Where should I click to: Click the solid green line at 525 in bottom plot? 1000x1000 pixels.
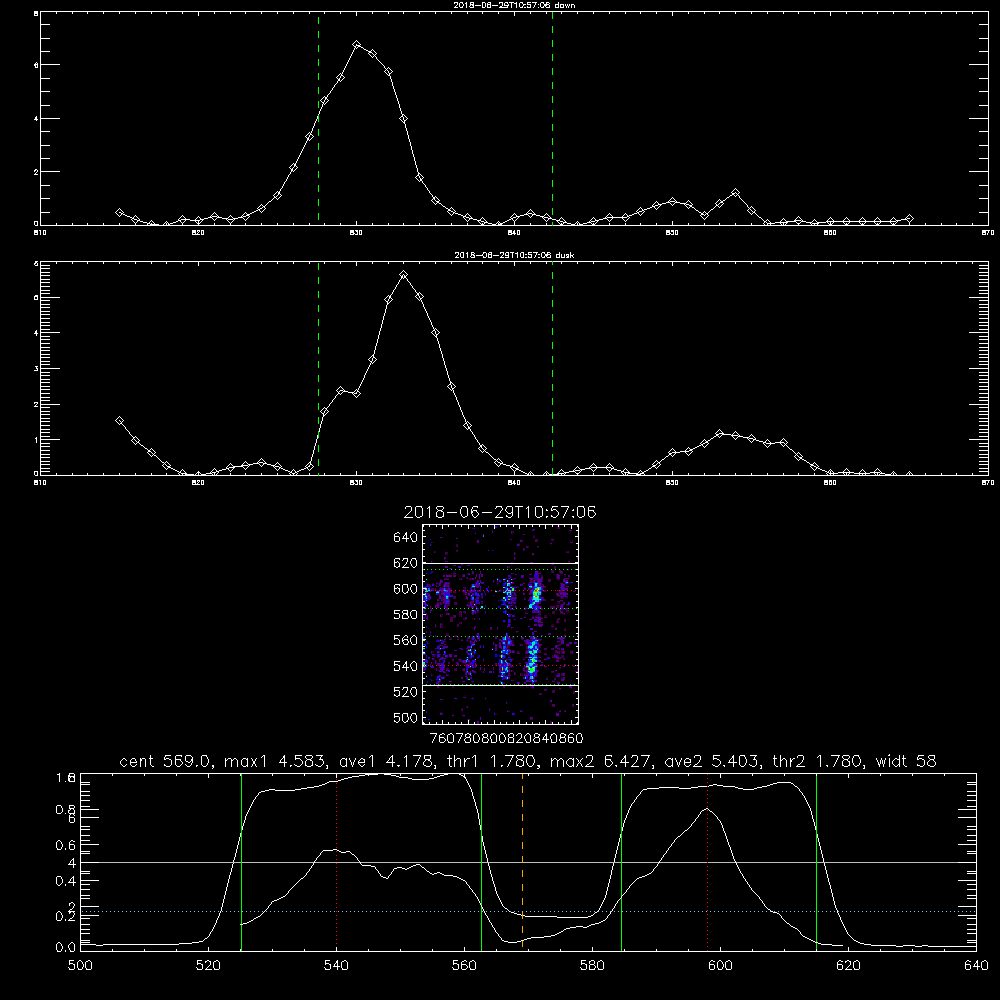(x=241, y=861)
